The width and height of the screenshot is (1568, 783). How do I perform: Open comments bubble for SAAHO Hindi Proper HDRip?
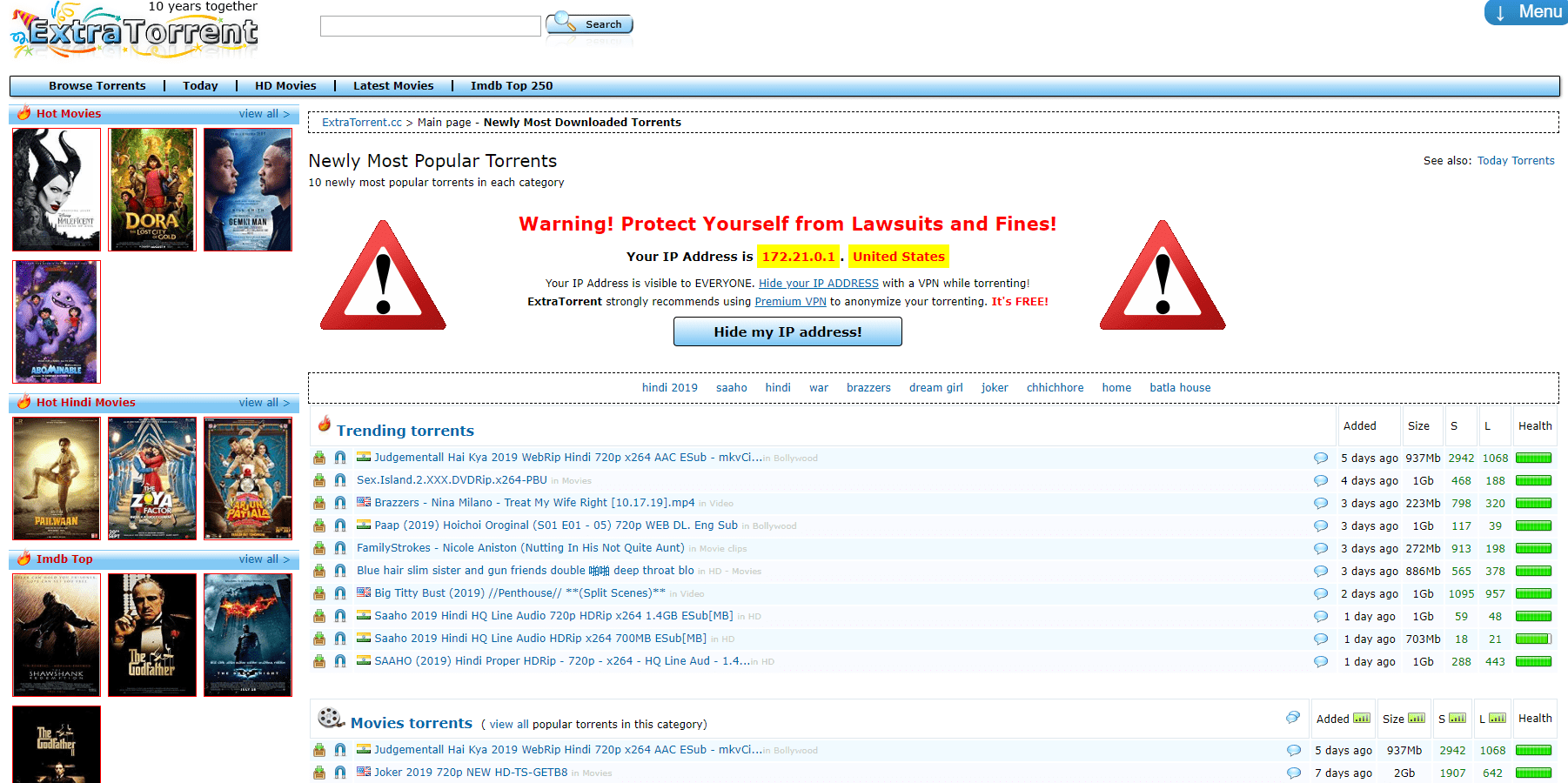[1321, 661]
